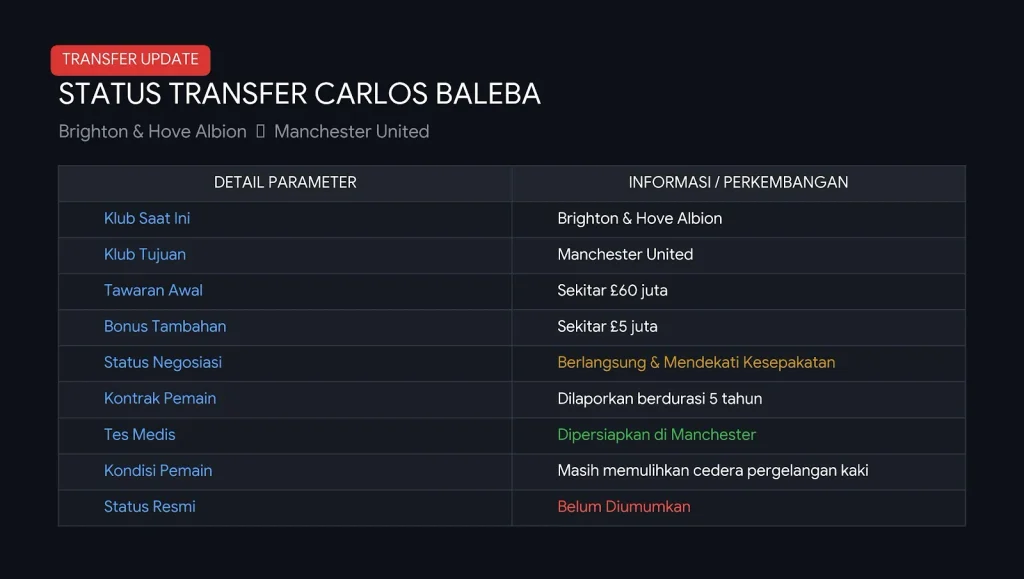
Task: Select the DETAIL PARAMETER column header
Action: tap(285, 183)
